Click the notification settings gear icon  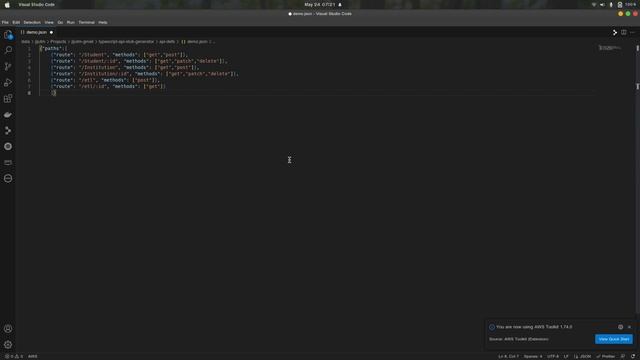[620, 327]
